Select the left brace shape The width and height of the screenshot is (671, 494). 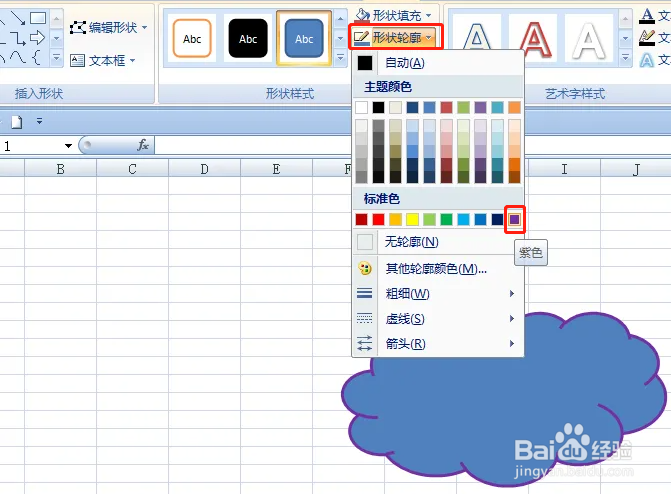pyautogui.click(x=37, y=57)
